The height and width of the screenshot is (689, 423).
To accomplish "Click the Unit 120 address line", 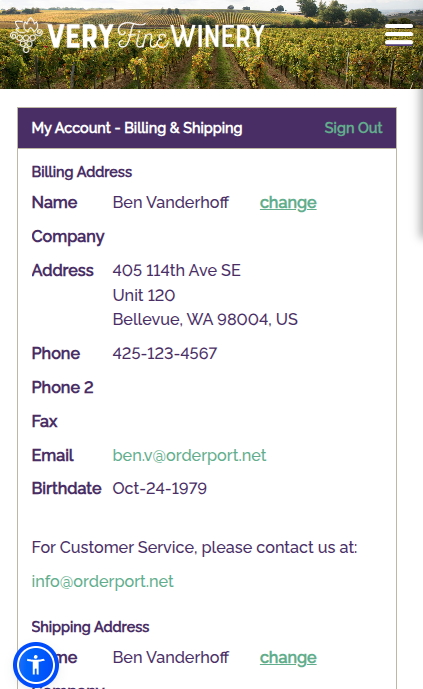I will [x=144, y=295].
